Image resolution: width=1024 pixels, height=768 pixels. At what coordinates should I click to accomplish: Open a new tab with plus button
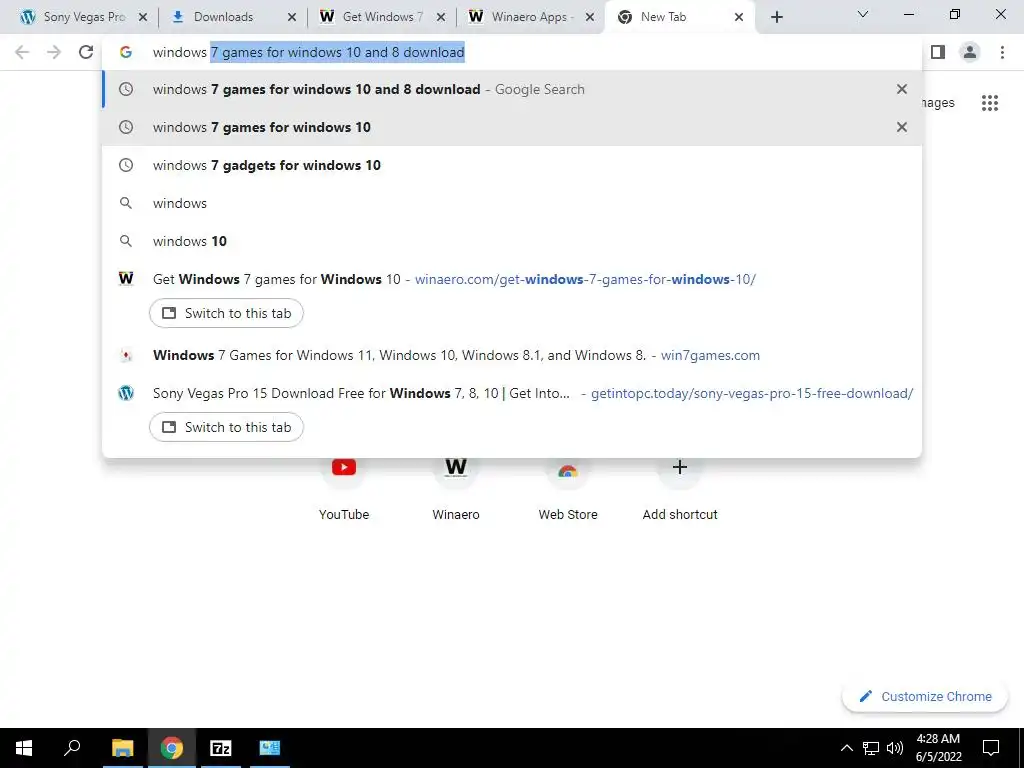[x=776, y=17]
